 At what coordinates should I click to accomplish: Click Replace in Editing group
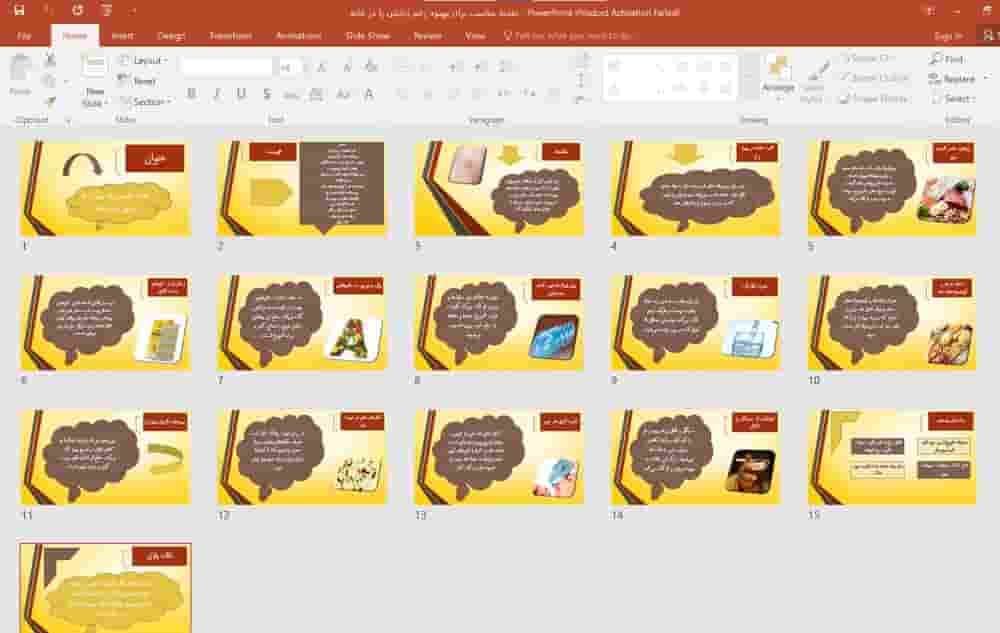(953, 78)
